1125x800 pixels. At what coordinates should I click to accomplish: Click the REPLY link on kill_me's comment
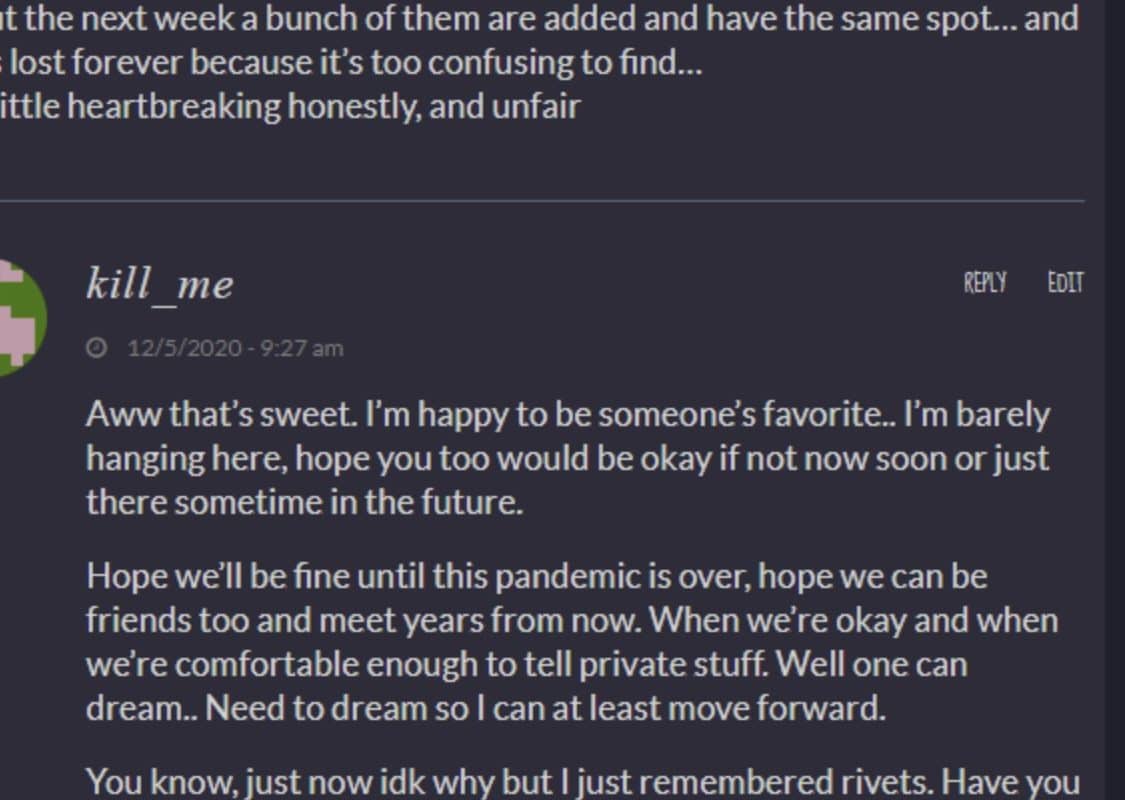(984, 283)
